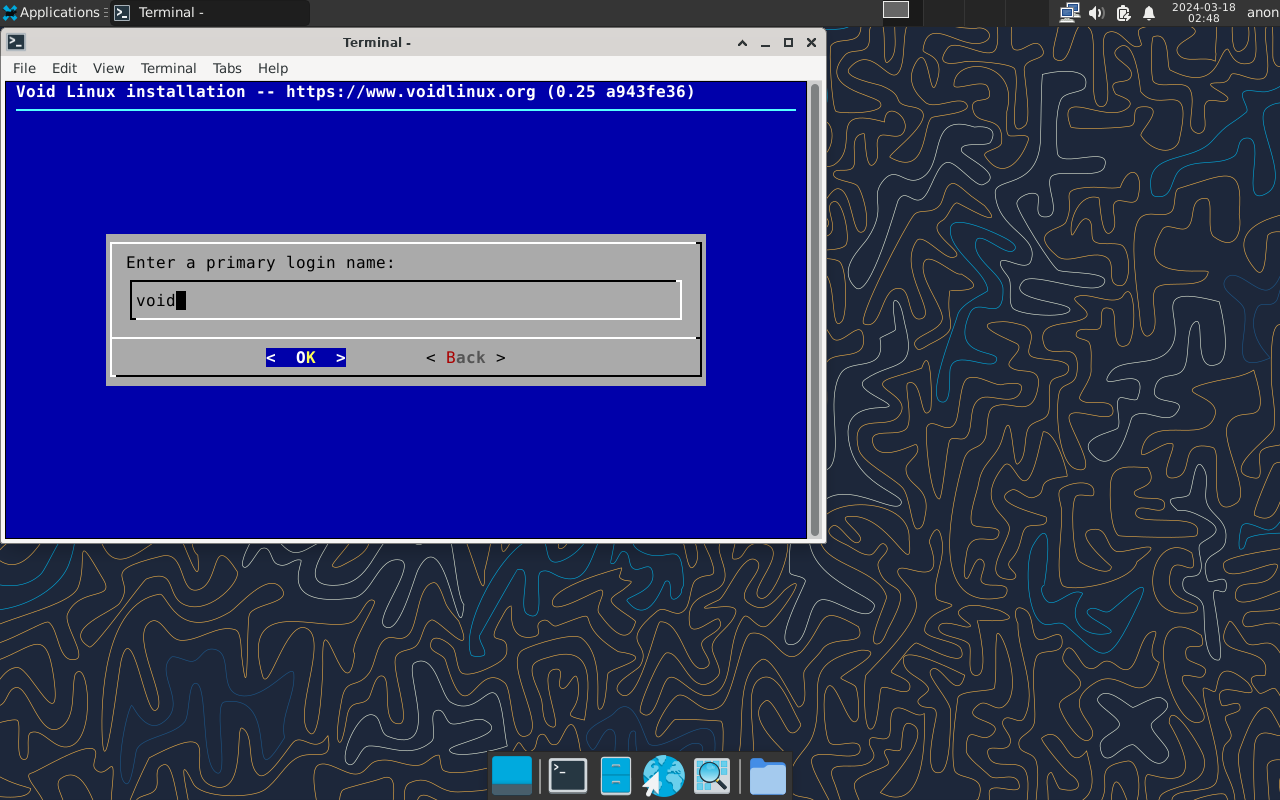Click the date and time clock
Image resolution: width=1280 pixels, height=800 pixels.
pos(1204,13)
